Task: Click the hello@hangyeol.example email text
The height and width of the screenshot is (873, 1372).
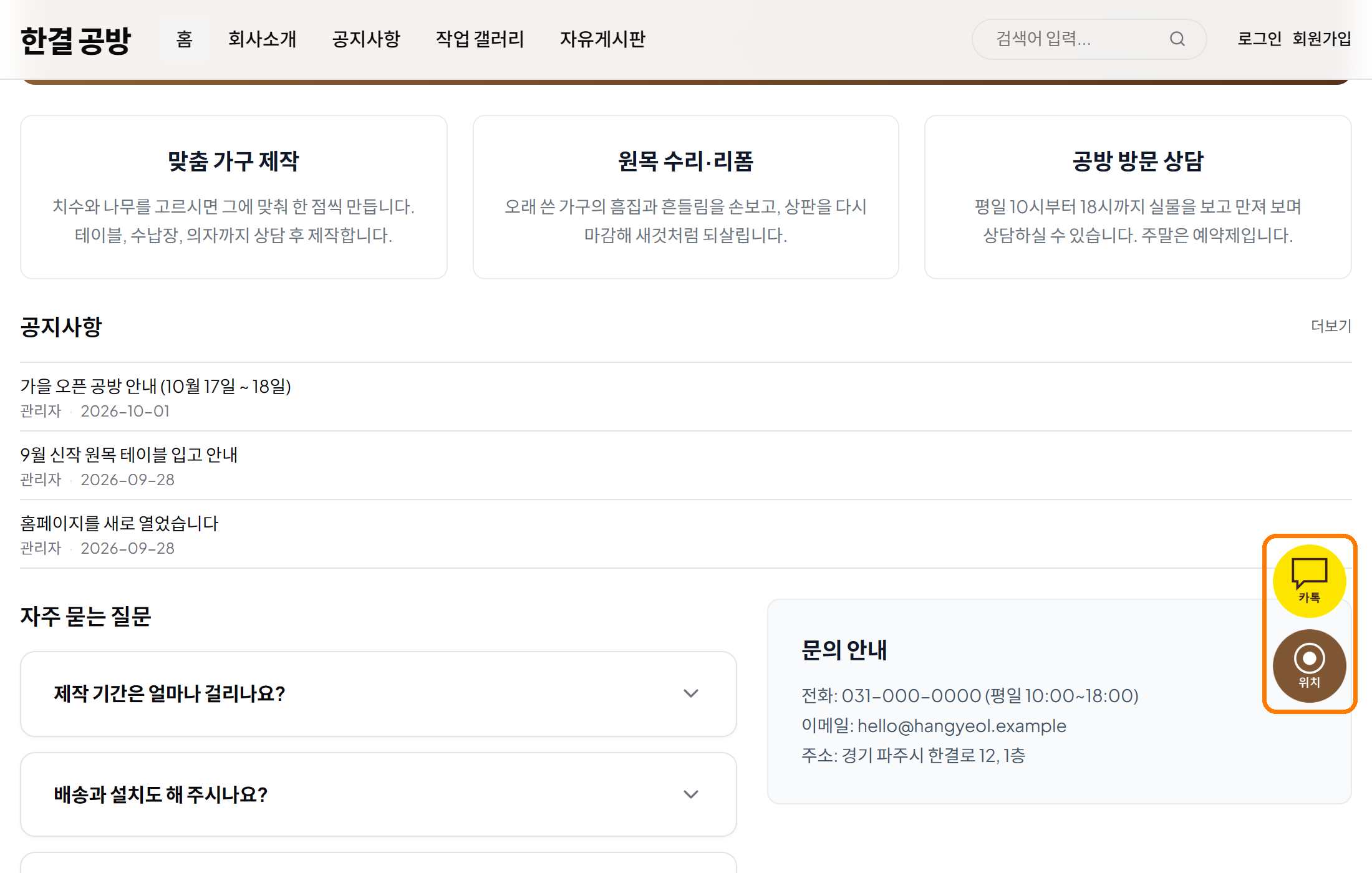Action: [x=962, y=726]
